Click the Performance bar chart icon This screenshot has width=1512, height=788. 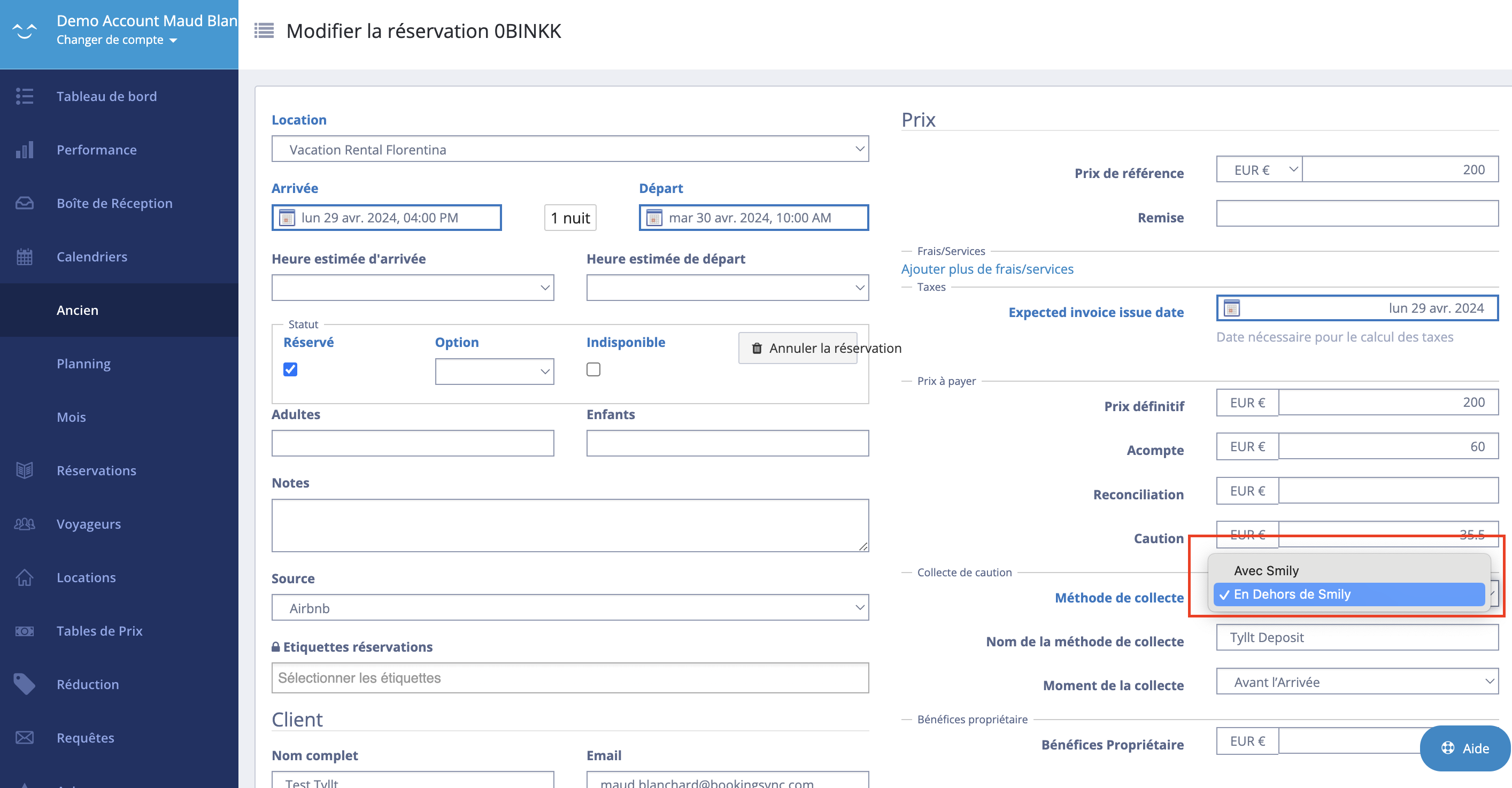[25, 150]
